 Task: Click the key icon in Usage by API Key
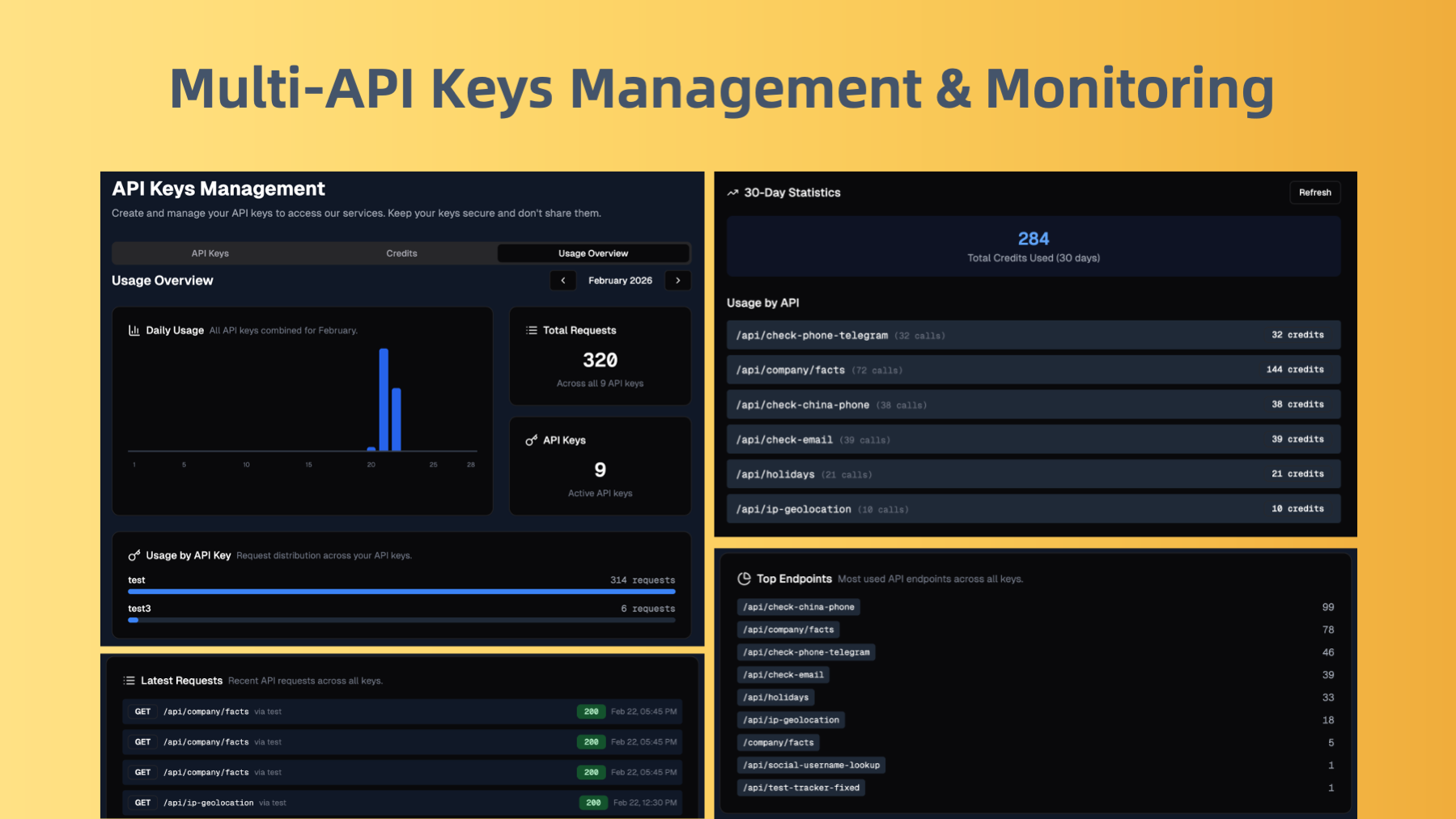[x=134, y=555]
